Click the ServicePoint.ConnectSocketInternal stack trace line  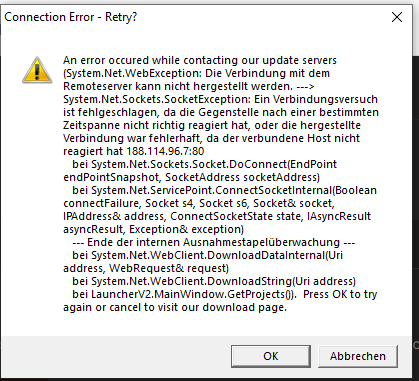click(224, 190)
